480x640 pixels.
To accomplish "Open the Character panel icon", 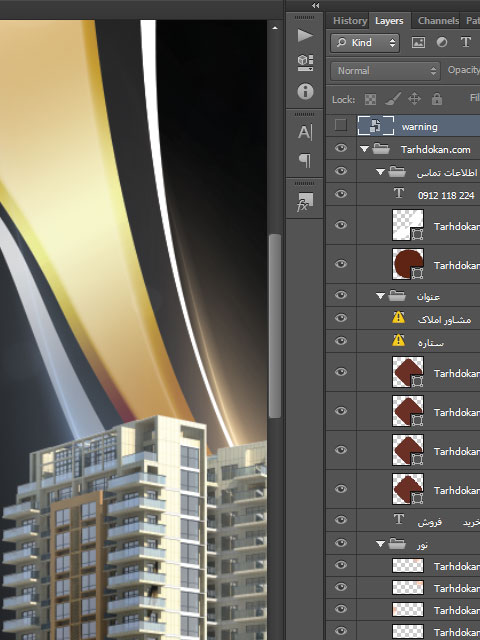I will [305, 132].
